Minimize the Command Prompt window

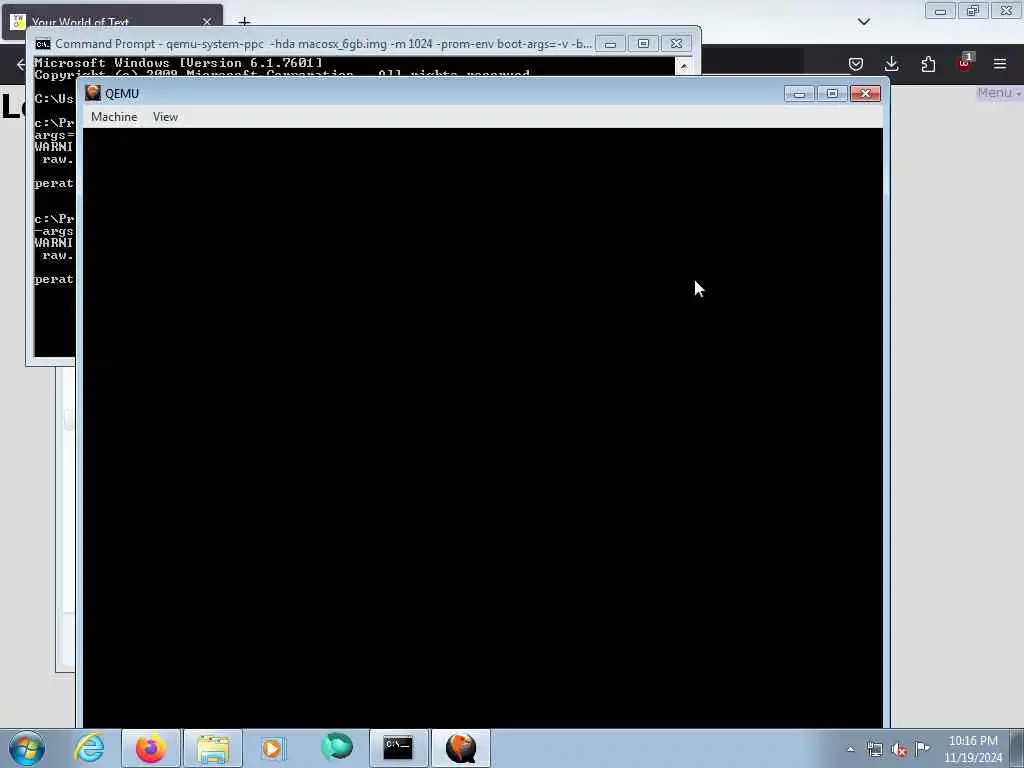[610, 44]
